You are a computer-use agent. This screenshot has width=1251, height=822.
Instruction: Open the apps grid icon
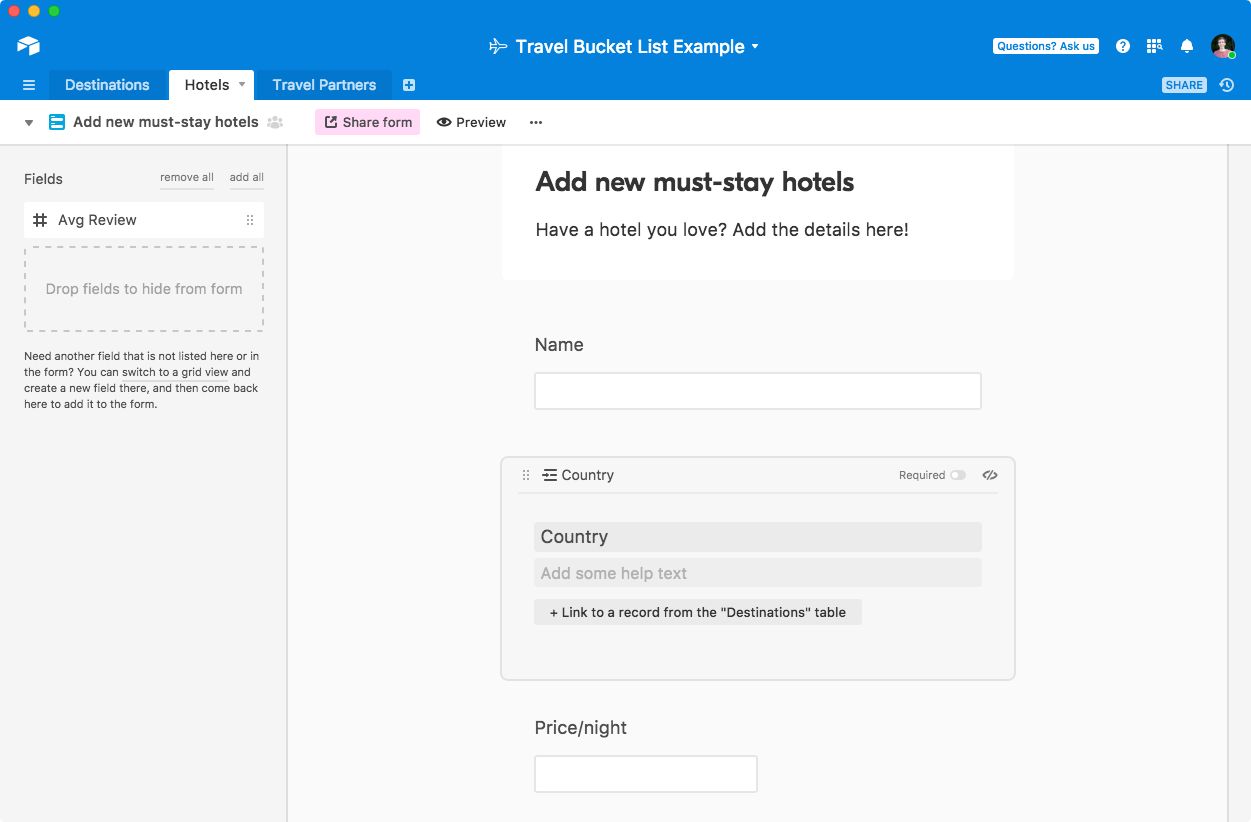1154,46
